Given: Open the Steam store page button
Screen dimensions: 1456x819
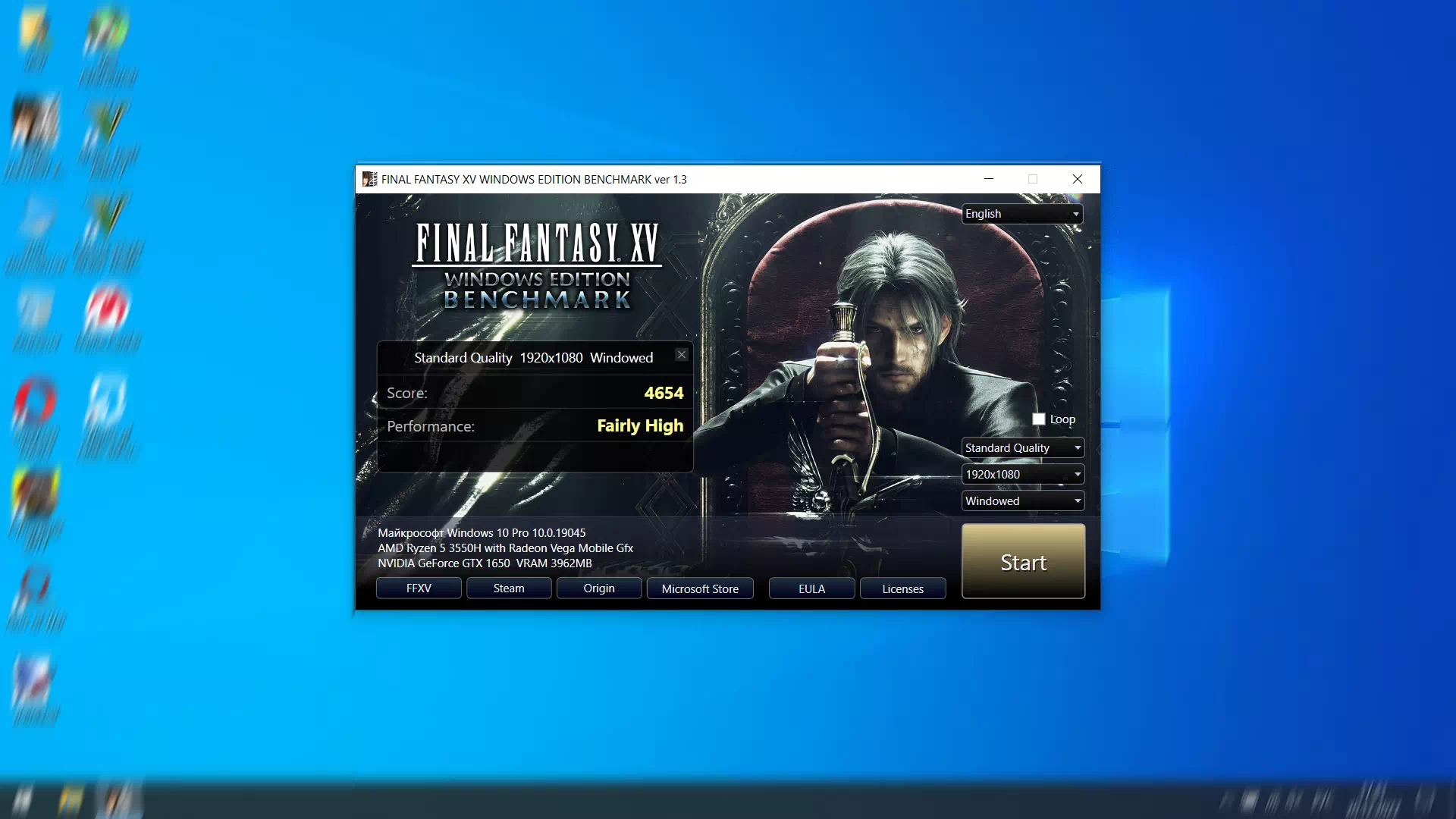Looking at the screenshot, I should tap(508, 588).
